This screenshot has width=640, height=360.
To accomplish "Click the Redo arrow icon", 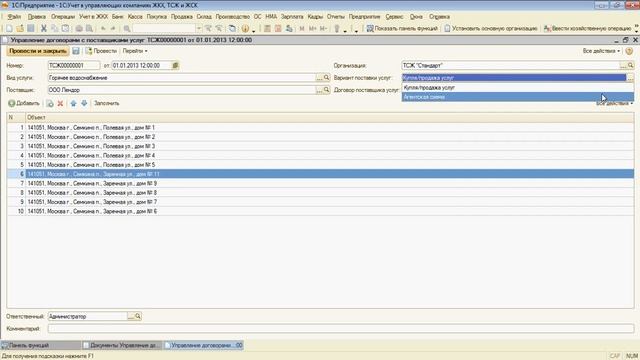I will (113, 29).
